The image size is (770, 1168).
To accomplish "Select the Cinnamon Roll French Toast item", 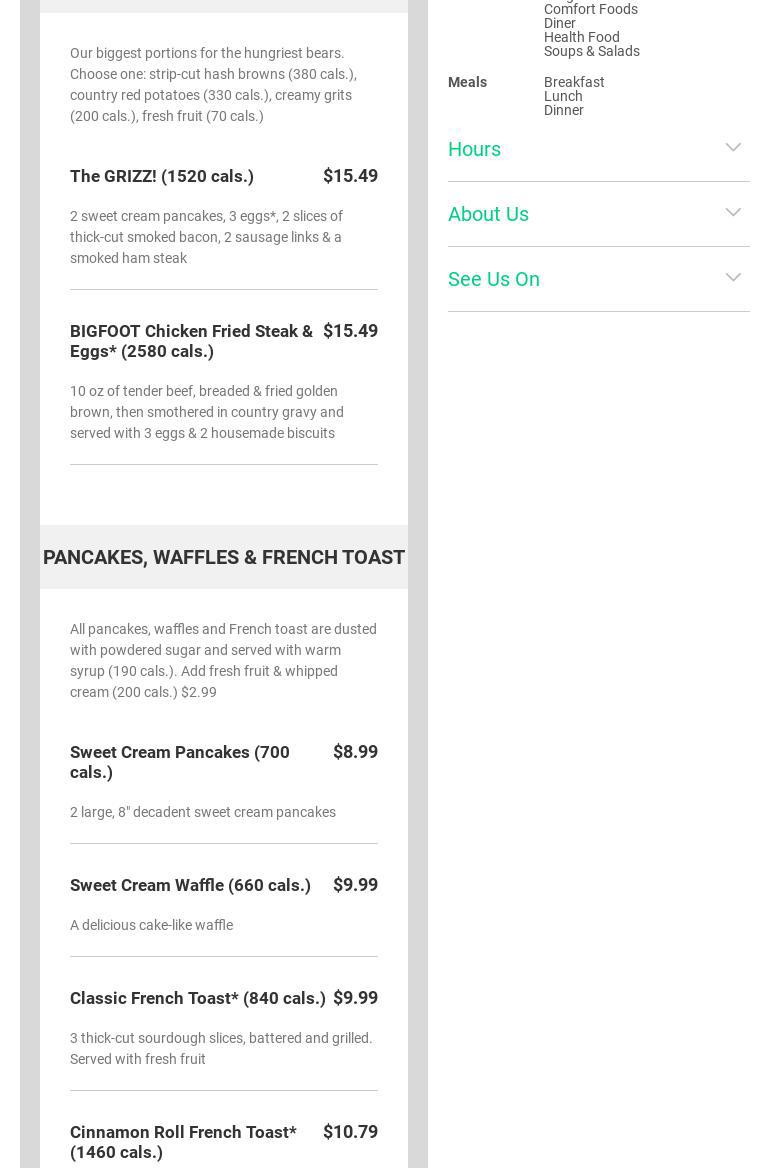I will (183, 1142).
